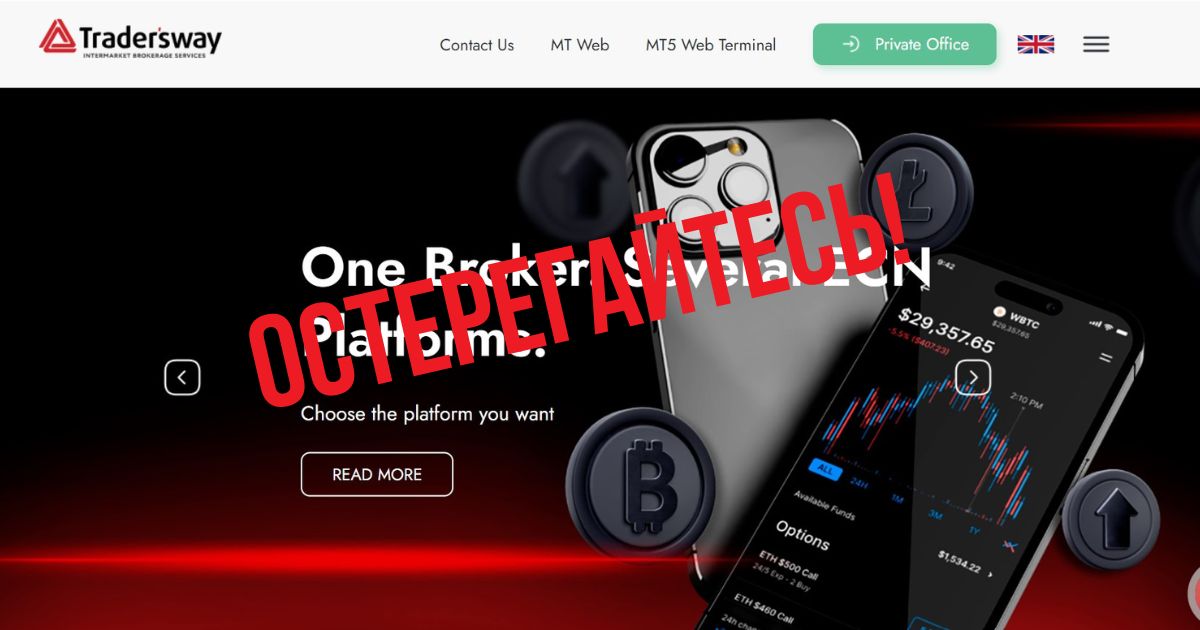This screenshot has height=630, width=1200.
Task: Click the Tradersway logo
Action: pyautogui.click(x=130, y=40)
